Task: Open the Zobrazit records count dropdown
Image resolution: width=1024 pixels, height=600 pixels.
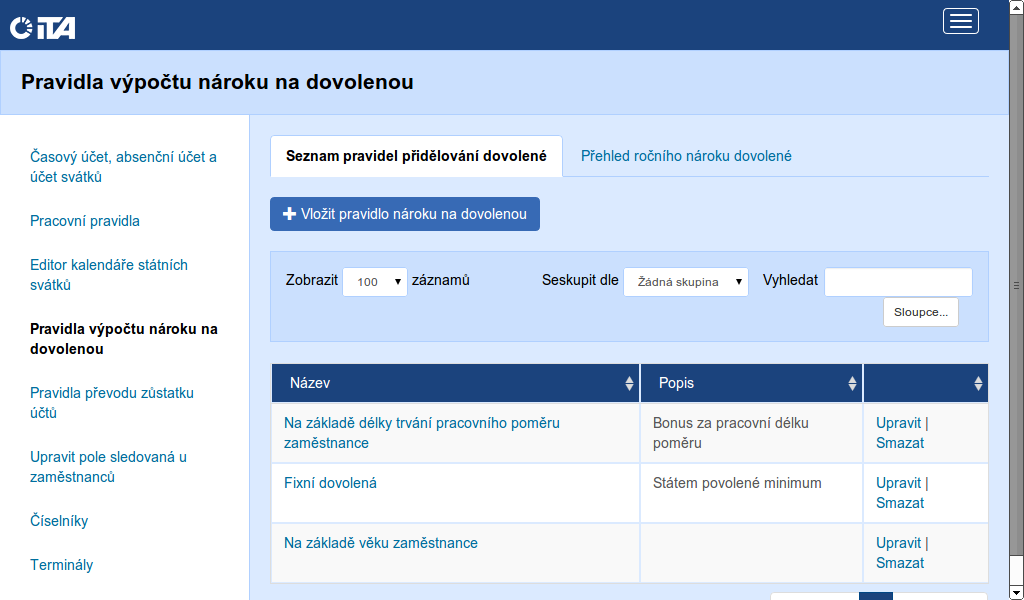Action: [x=375, y=282]
